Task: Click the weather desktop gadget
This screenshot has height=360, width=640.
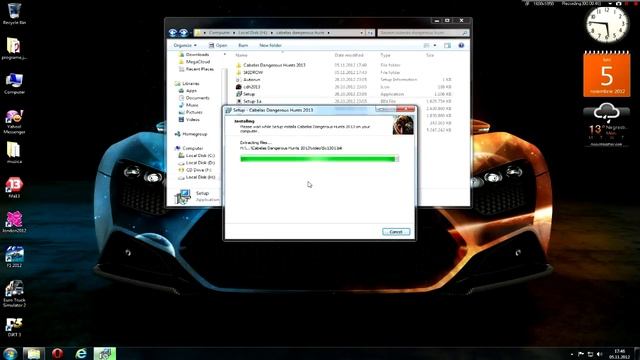Action: click(x=606, y=124)
